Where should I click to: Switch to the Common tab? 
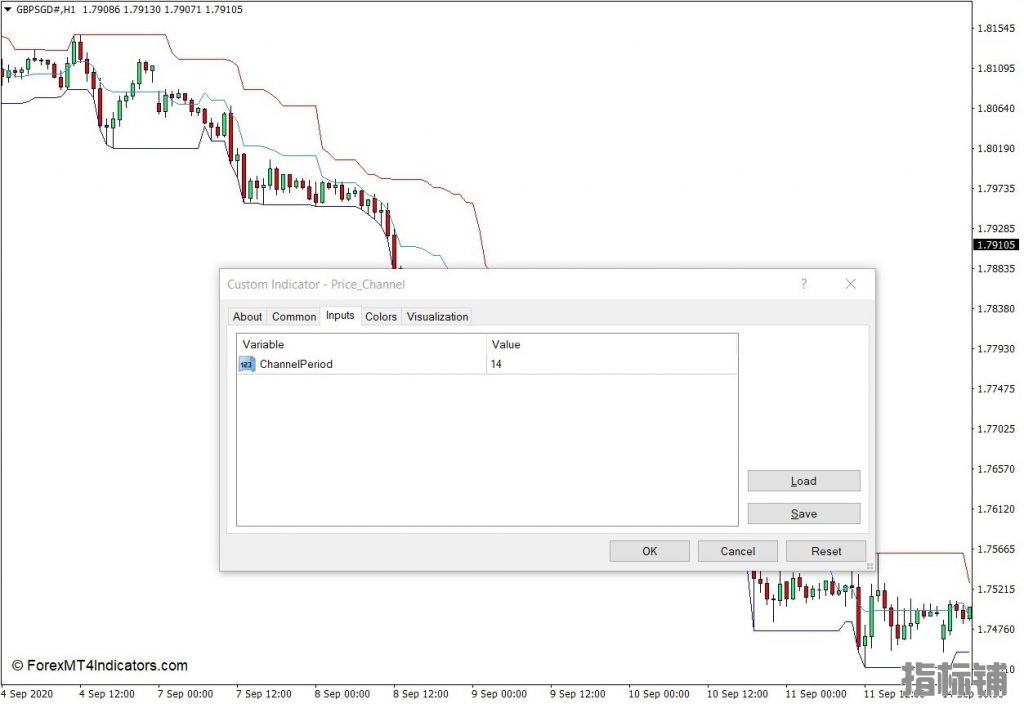tap(294, 317)
